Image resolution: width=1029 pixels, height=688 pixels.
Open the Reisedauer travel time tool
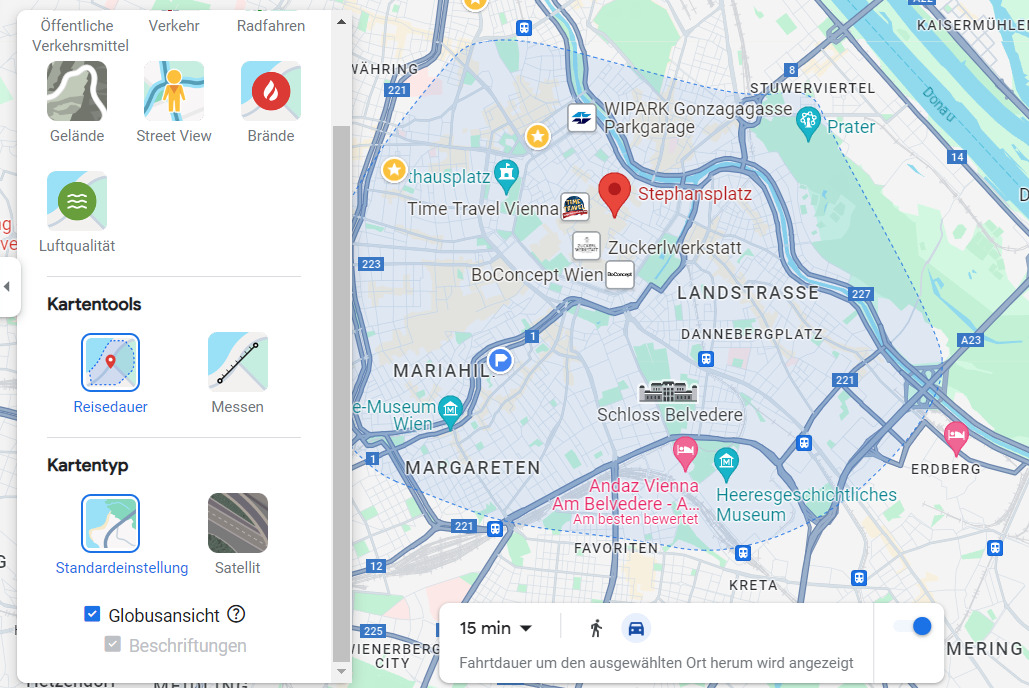(110, 362)
